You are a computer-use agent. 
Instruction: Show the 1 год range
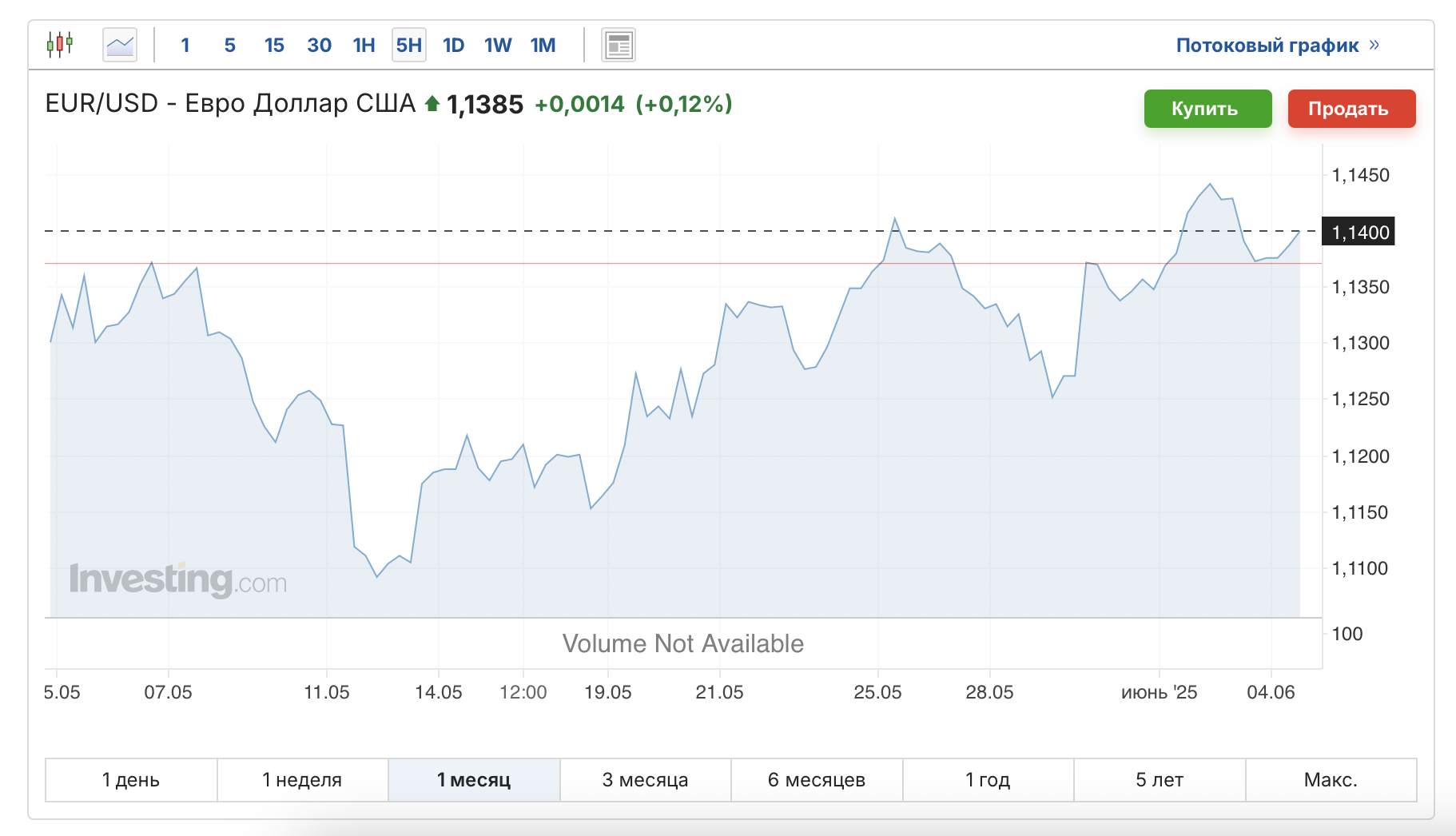[x=988, y=780]
